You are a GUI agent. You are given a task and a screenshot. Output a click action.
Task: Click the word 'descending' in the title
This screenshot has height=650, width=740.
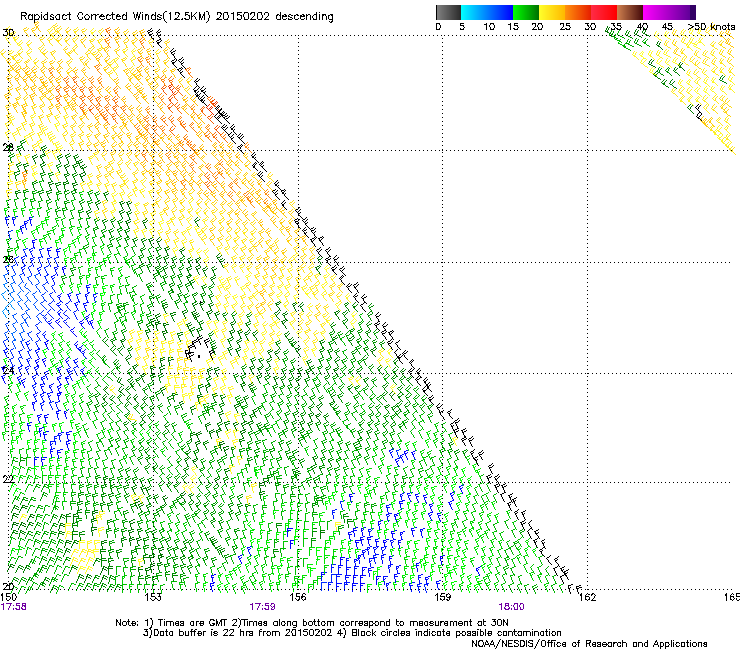(304, 17)
